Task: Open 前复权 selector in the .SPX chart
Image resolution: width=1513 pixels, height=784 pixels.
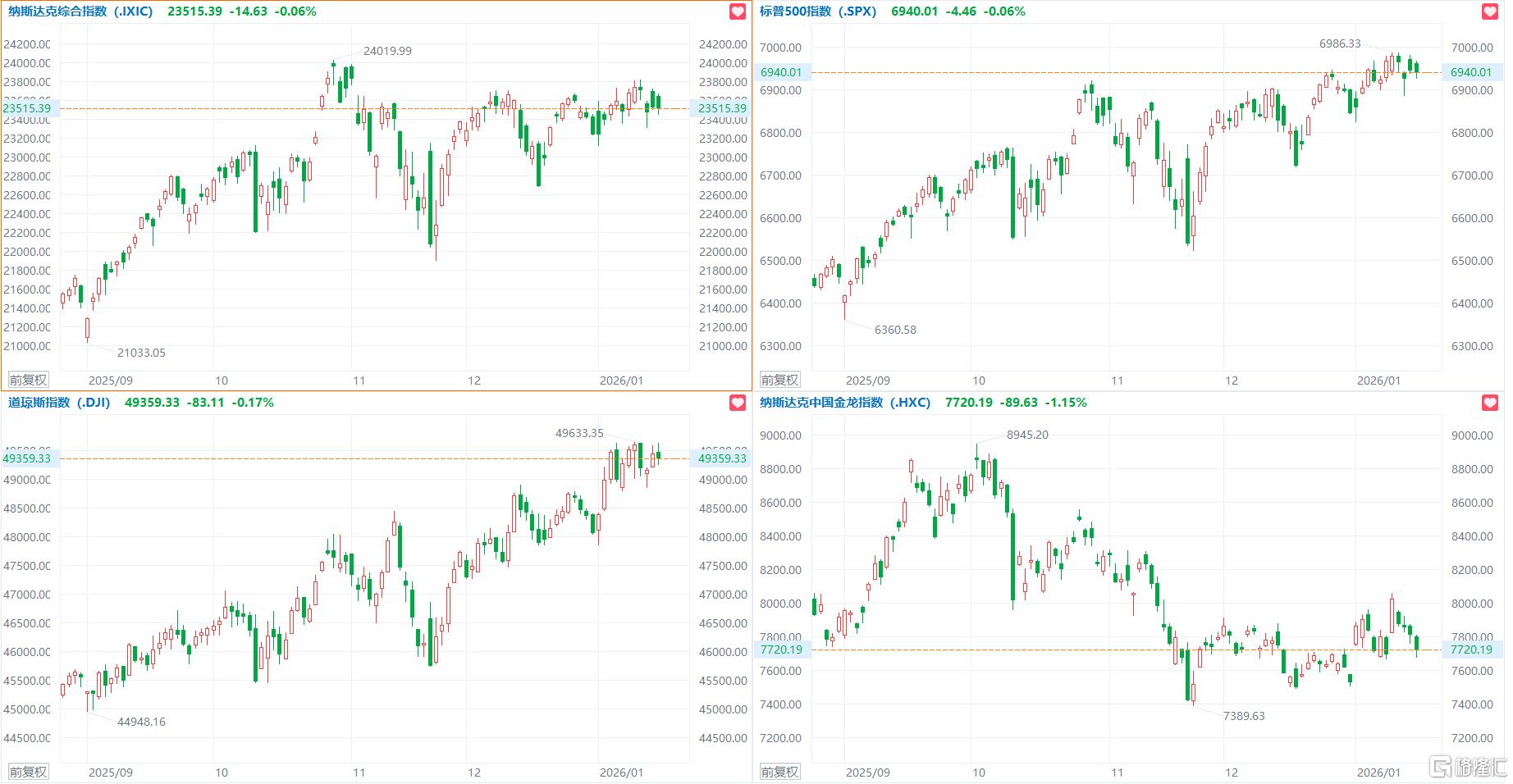Action: click(779, 380)
